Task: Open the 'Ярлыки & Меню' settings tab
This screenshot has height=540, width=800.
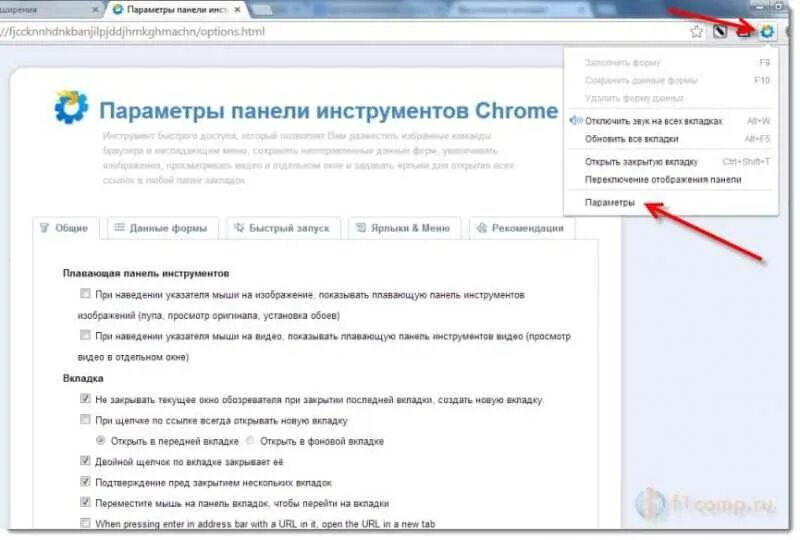Action: [405, 228]
